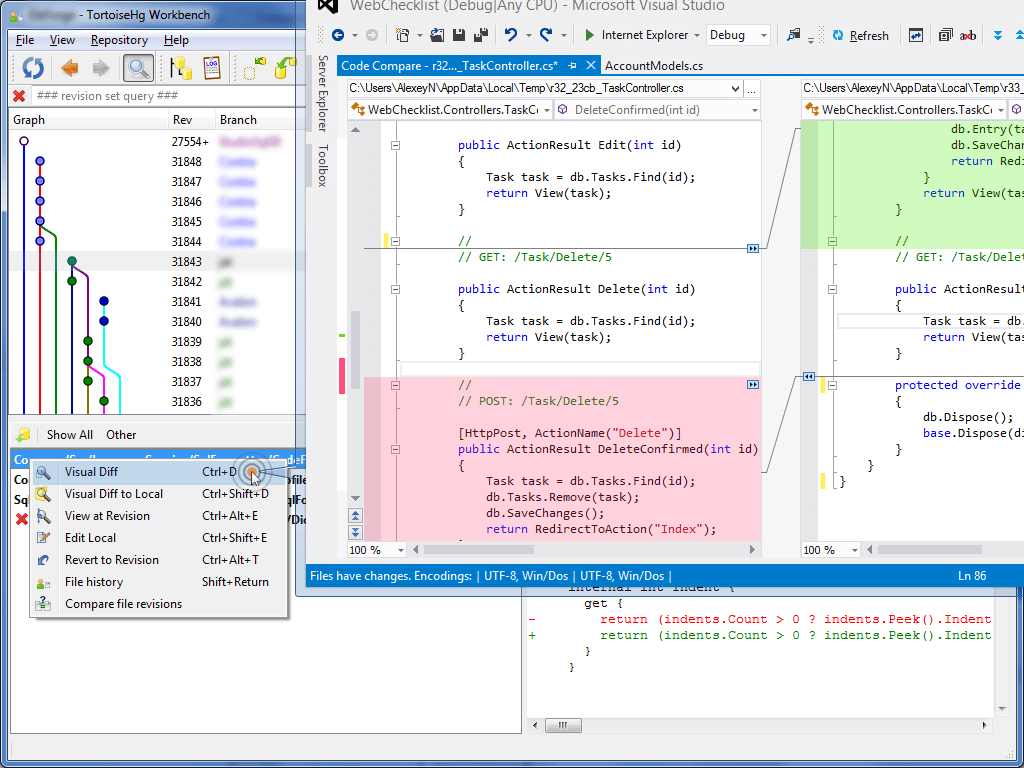Open the LOG clipboard icon
The image size is (1024, 768).
pos(212,68)
